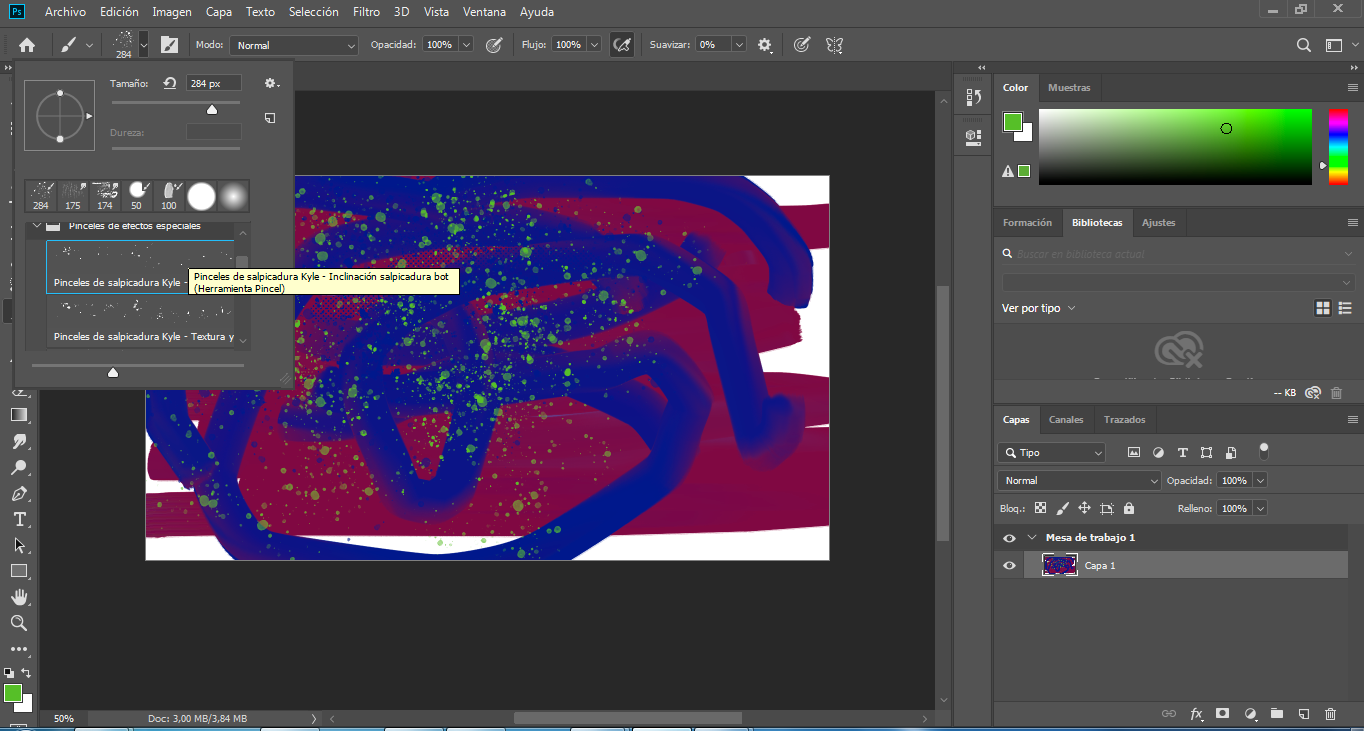
Task: Open the Ver por tipo dropdown
Action: [x=1037, y=308]
